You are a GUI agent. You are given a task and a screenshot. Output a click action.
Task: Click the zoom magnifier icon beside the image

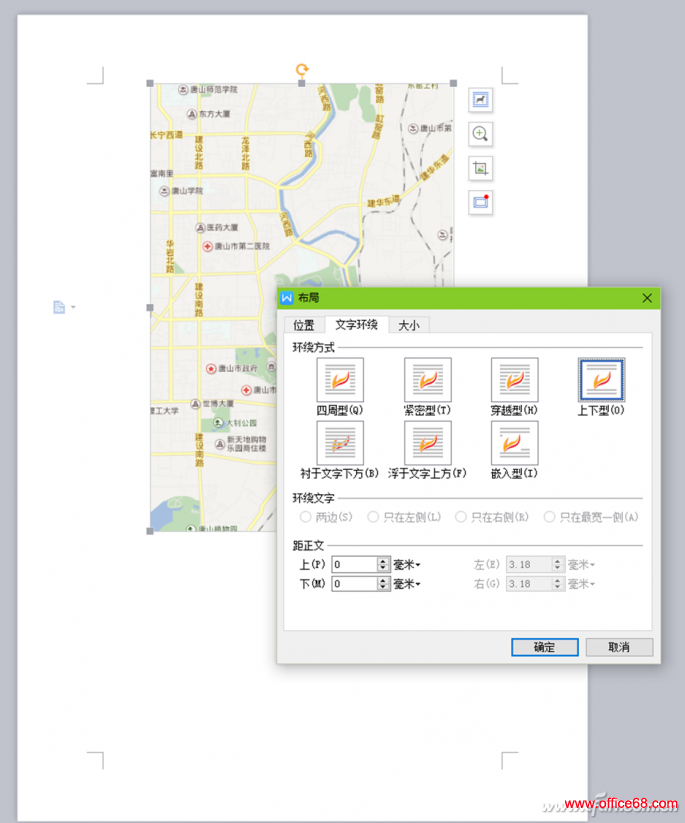pos(480,134)
